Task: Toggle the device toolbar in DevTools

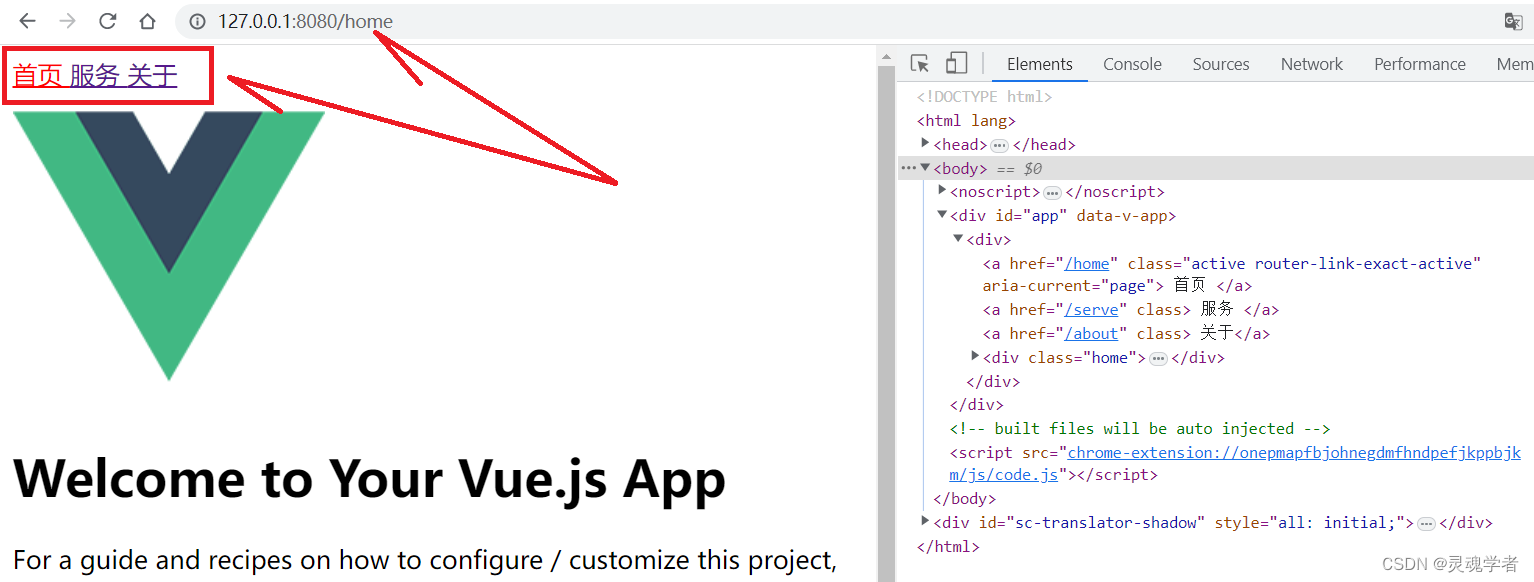Action: pos(957,64)
